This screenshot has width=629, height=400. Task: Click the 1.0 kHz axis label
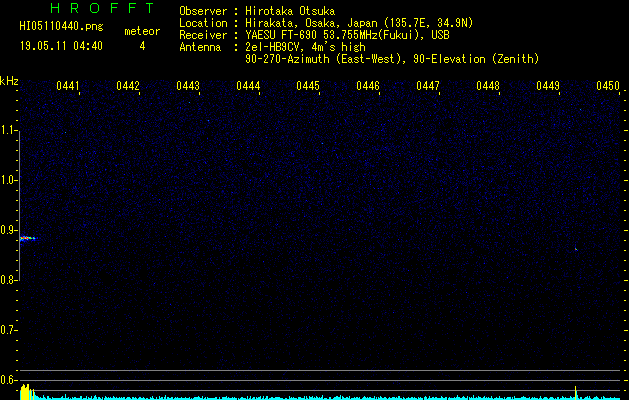pyautogui.click(x=8, y=180)
